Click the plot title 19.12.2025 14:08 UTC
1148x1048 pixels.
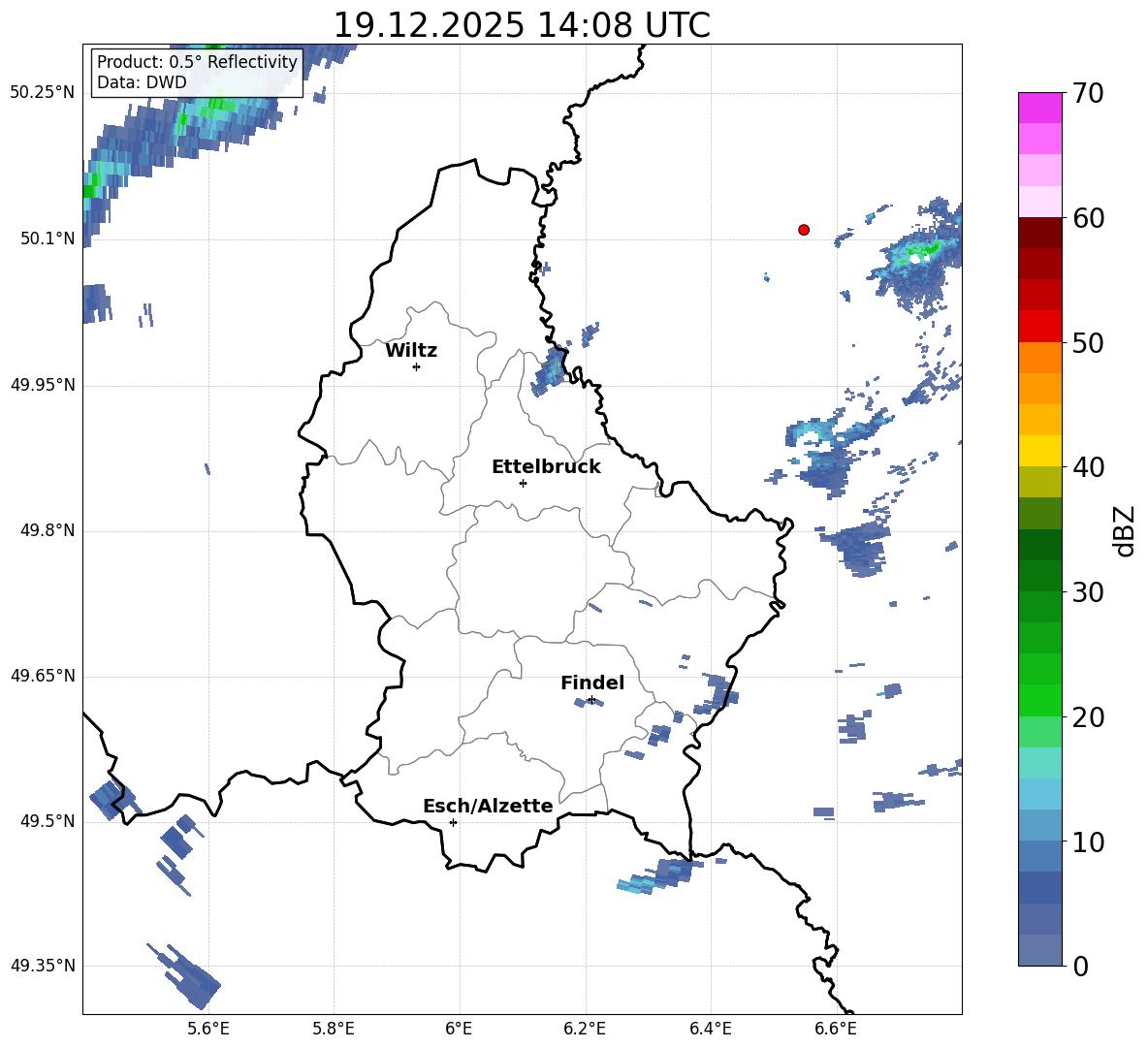522,25
